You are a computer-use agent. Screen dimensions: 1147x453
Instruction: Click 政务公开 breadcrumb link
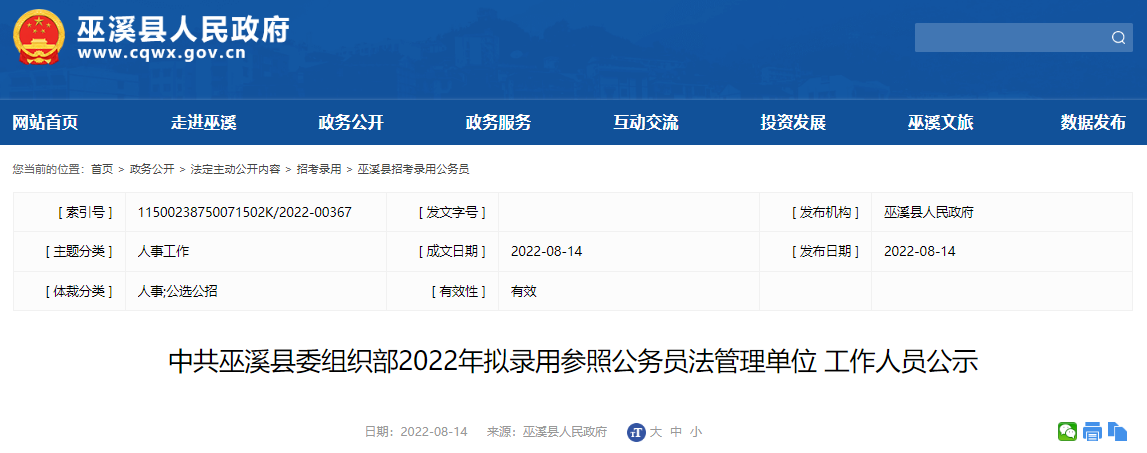(x=152, y=169)
